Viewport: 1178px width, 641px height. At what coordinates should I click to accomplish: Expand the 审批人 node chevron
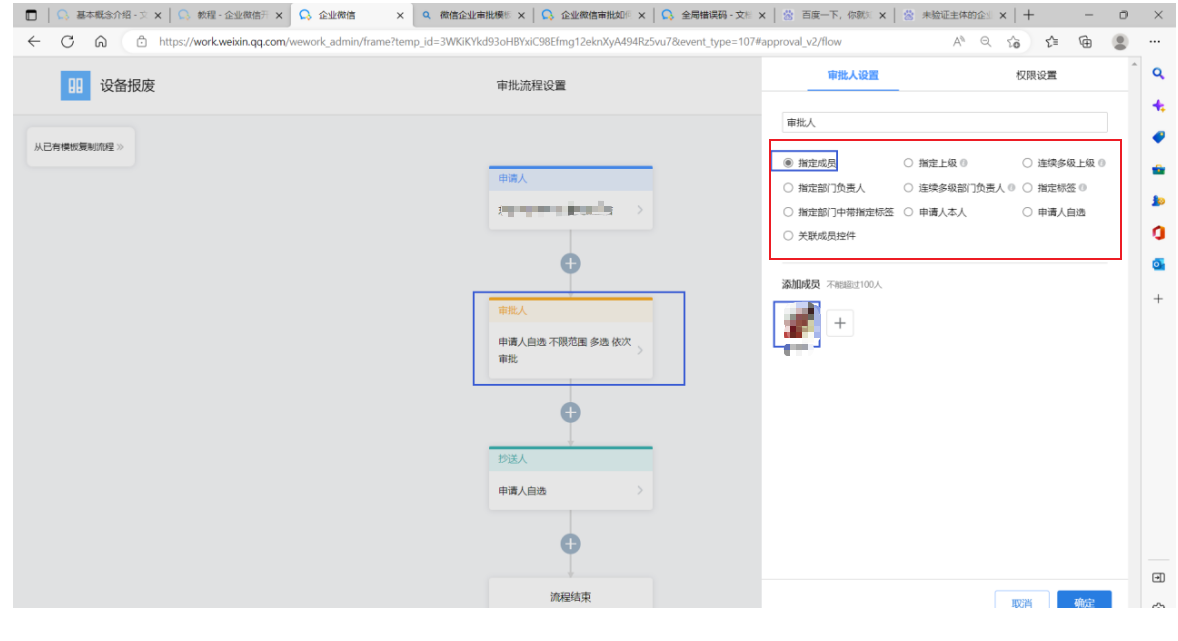tap(640, 349)
